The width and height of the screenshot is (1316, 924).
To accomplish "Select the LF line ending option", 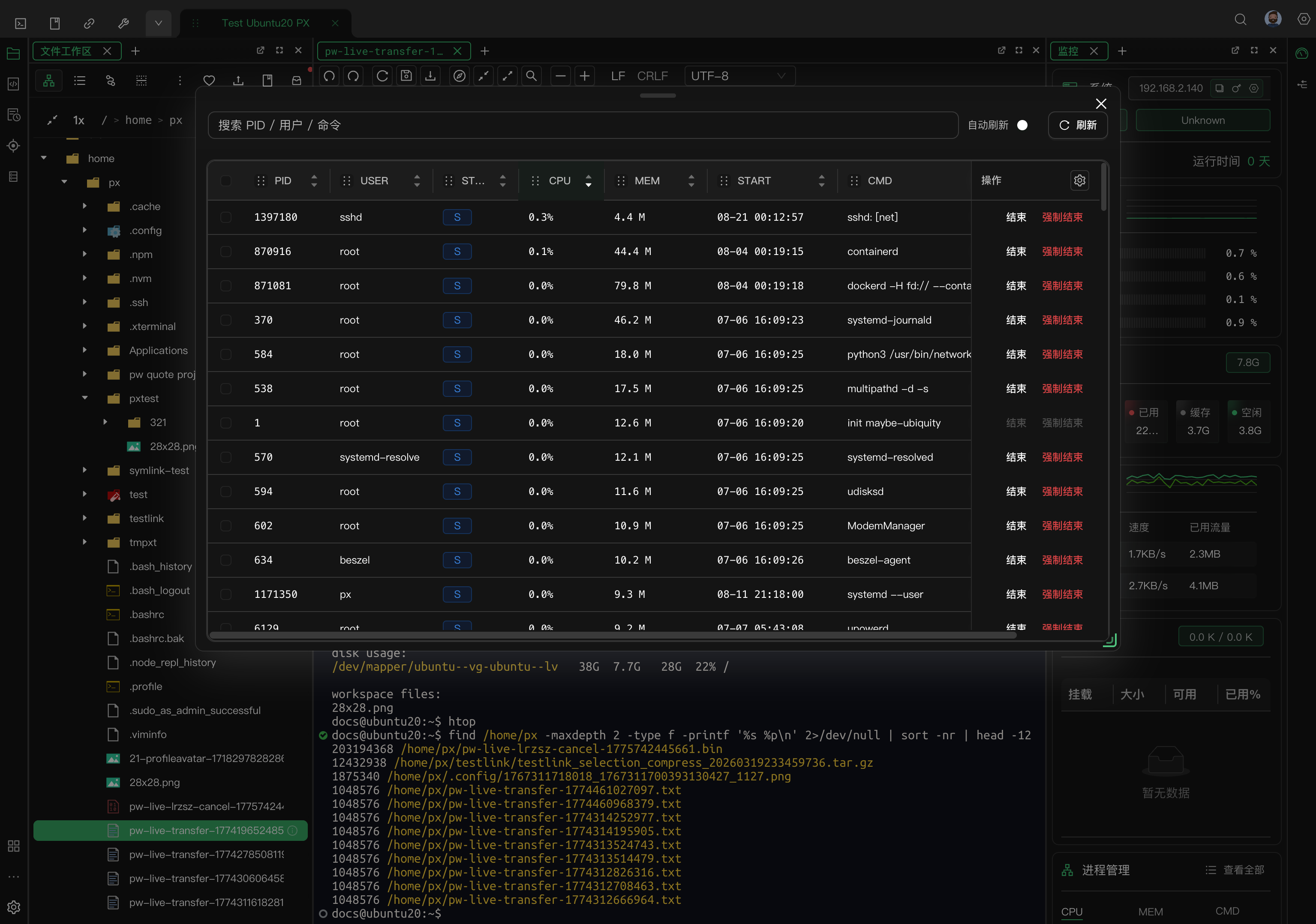I will (x=618, y=76).
